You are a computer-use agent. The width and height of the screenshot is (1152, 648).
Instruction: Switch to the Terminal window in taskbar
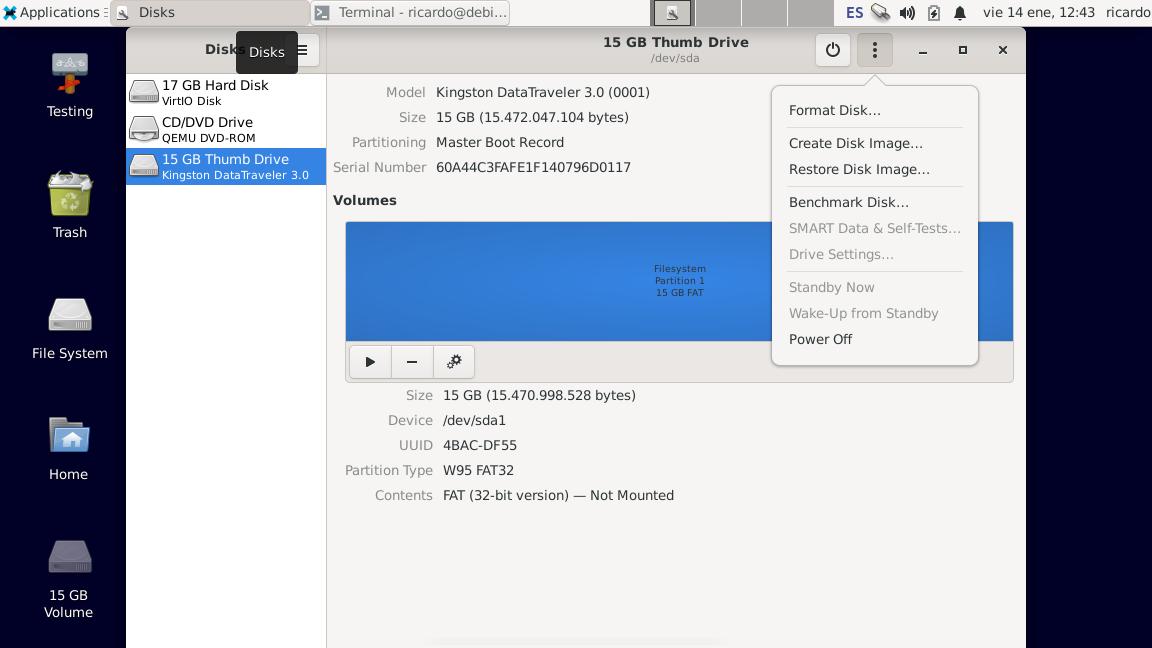point(411,12)
